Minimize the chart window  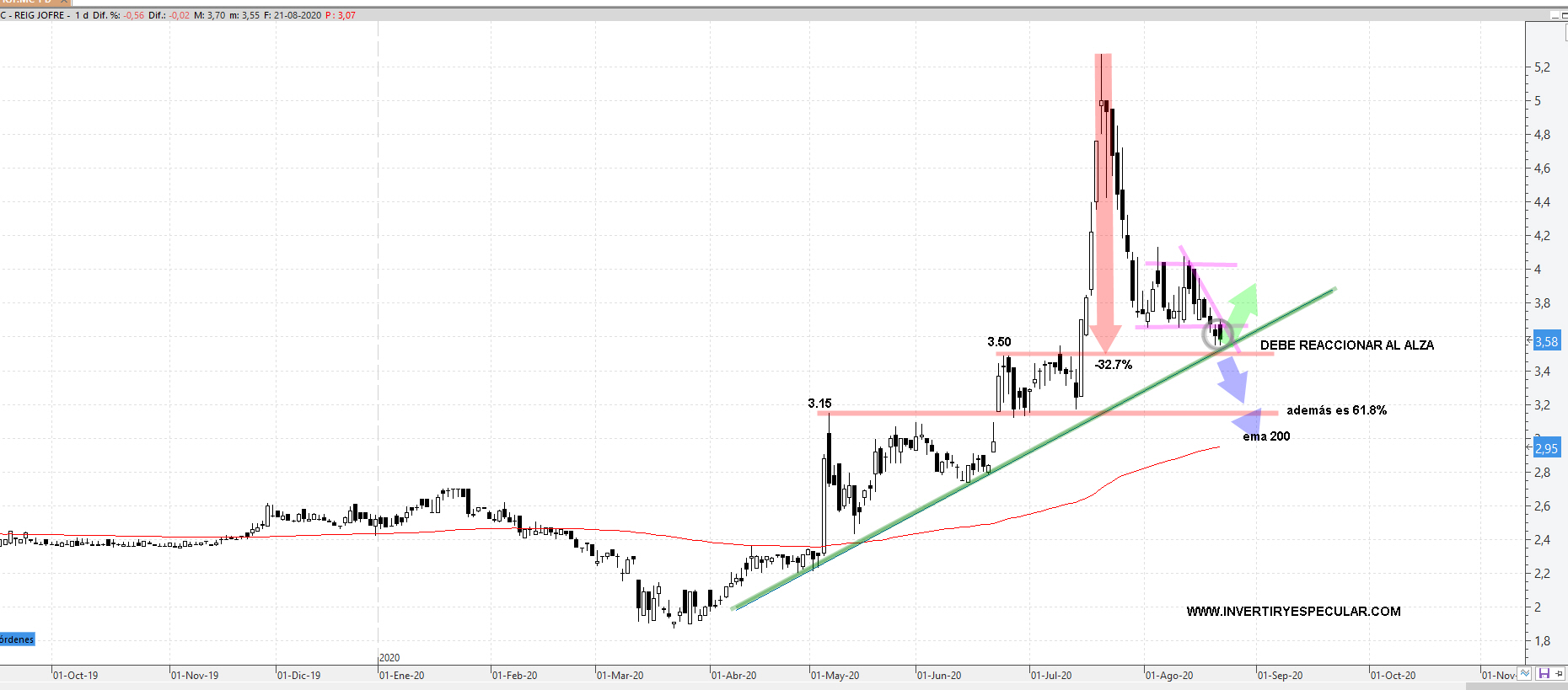point(1557,14)
